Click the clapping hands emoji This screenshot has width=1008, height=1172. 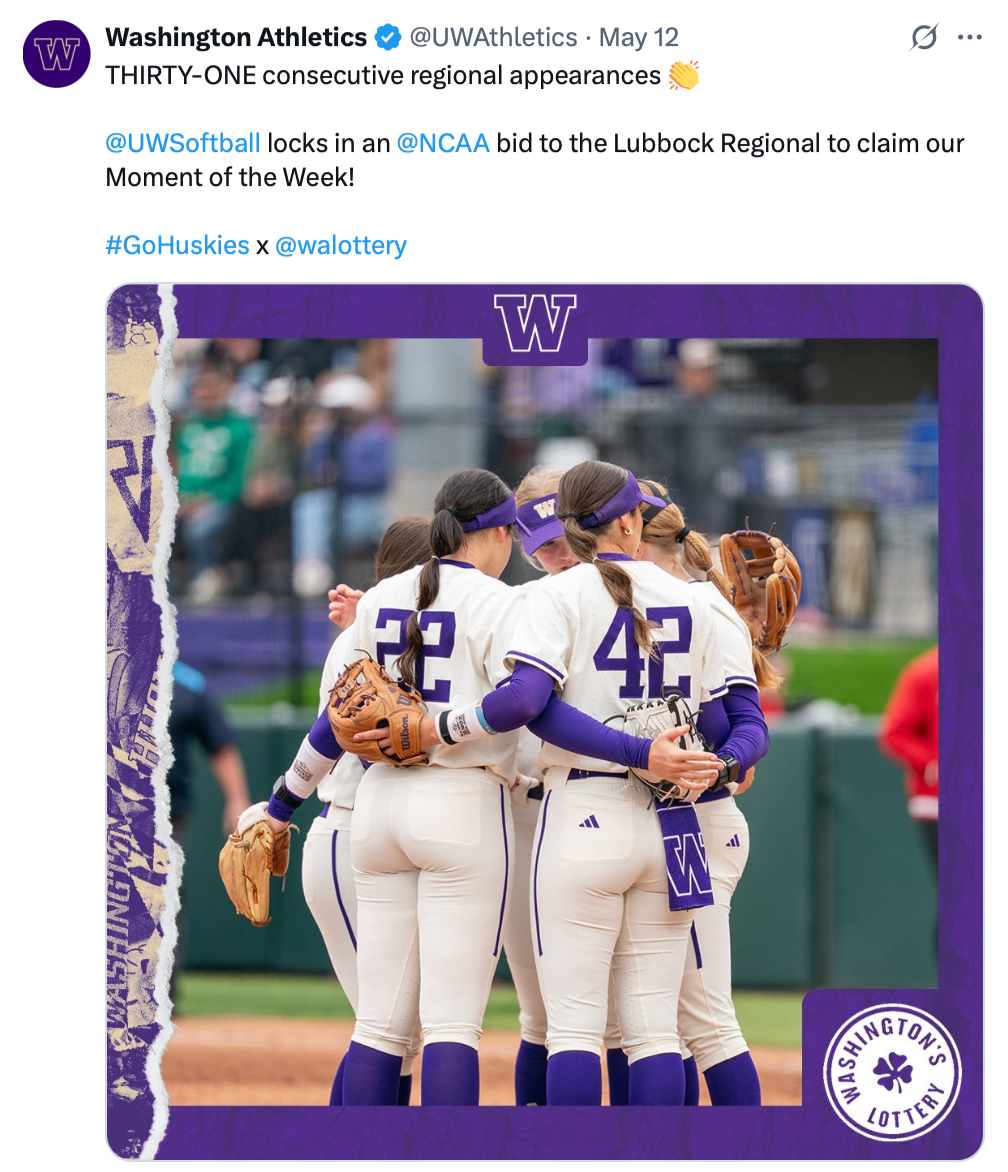point(684,75)
